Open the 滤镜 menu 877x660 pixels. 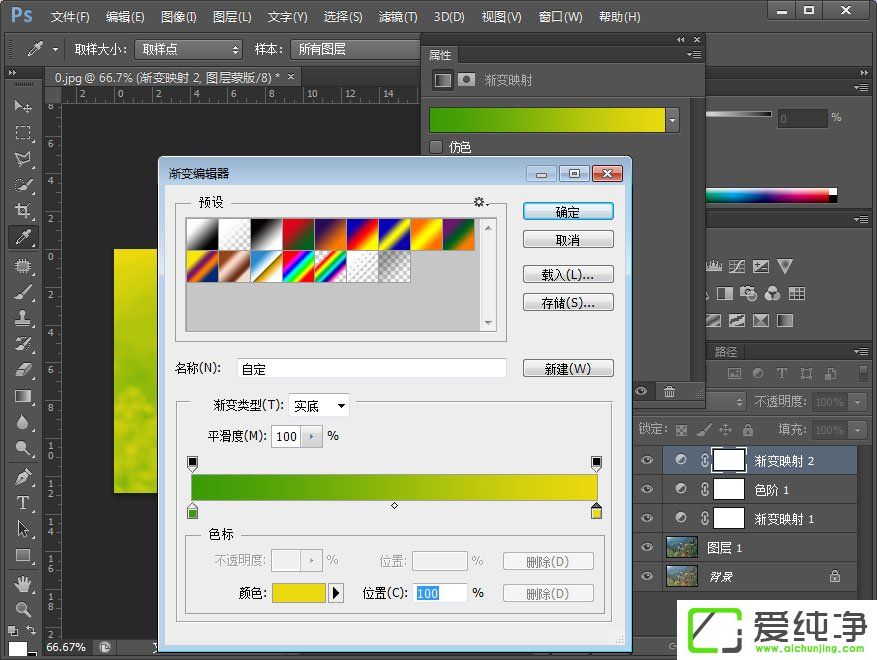coord(398,17)
